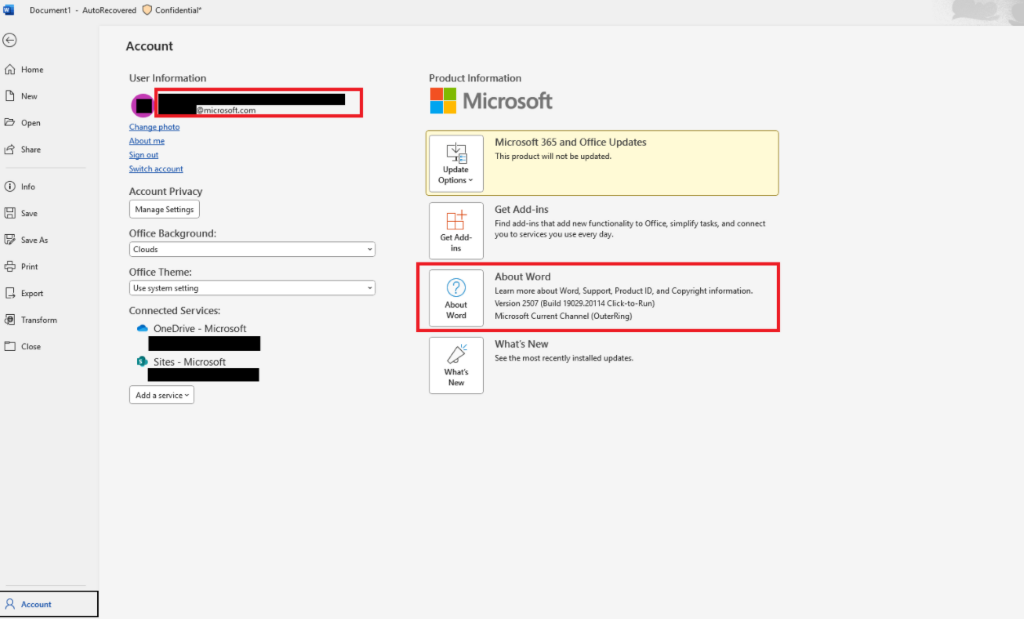Click the Microsoft 365 and Office Updates heading
This screenshot has width=1024, height=619.
point(570,142)
